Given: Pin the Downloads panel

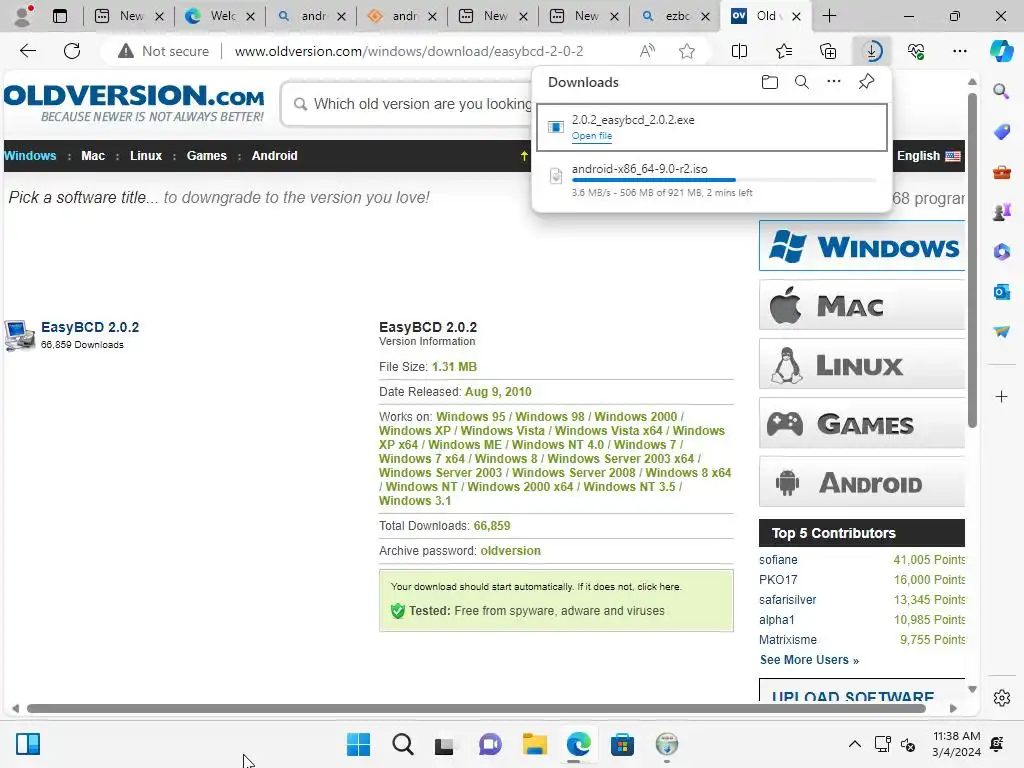Looking at the screenshot, I should tap(866, 82).
